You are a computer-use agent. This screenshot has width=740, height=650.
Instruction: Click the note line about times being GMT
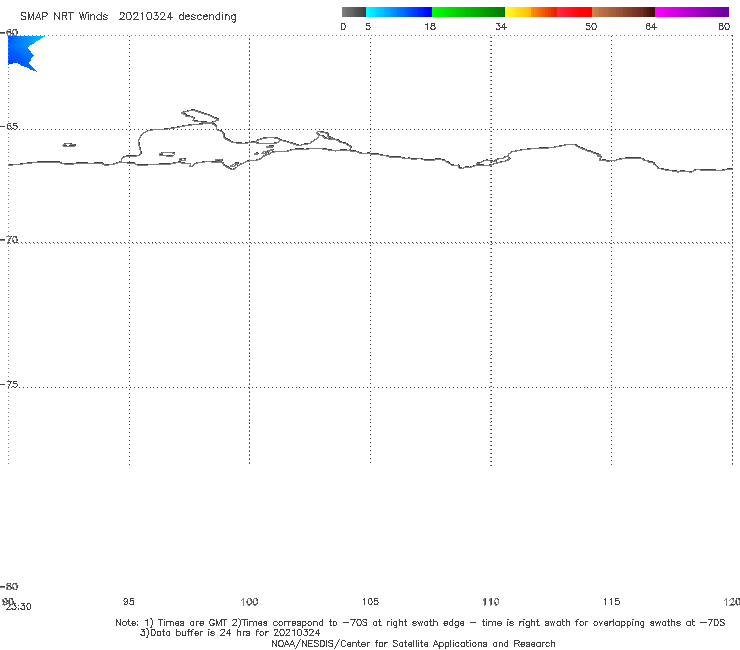420,623
